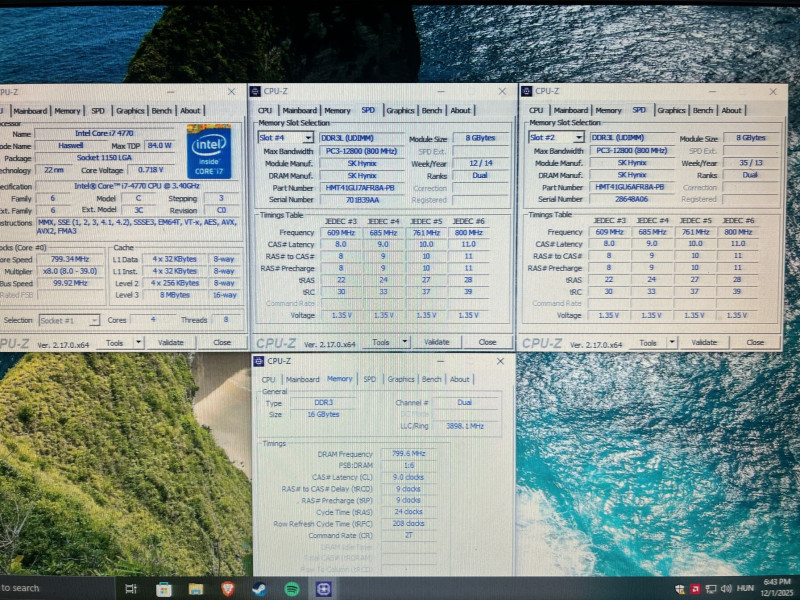Open Spotify from the taskbar

coord(291,589)
